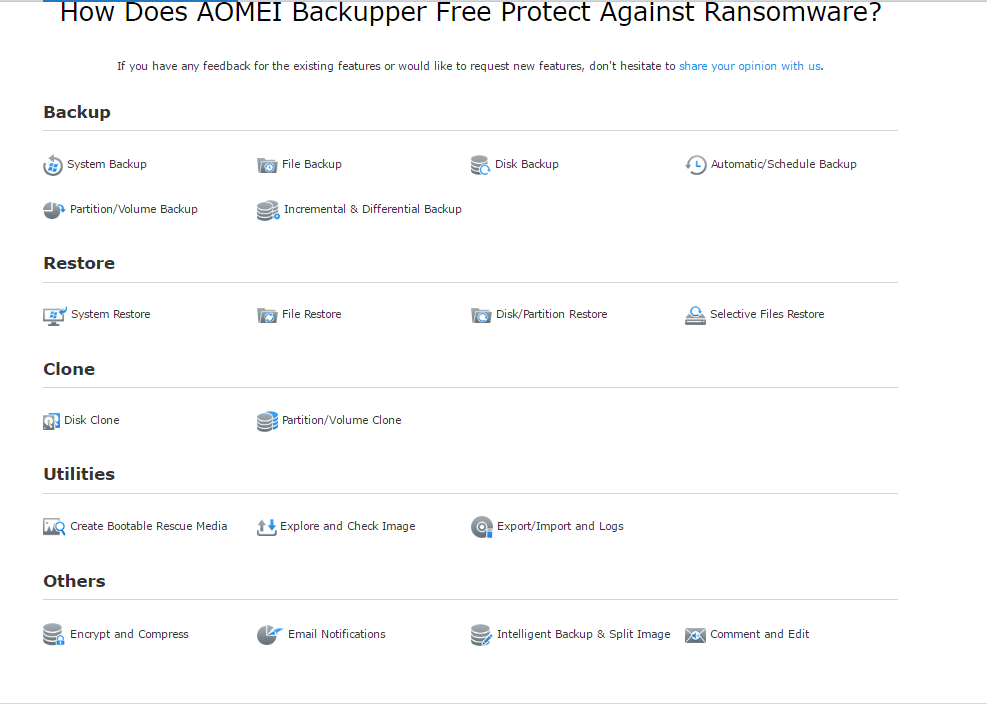This screenshot has width=987, height=711.
Task: Select Export/Import and Logs link
Action: [x=560, y=526]
